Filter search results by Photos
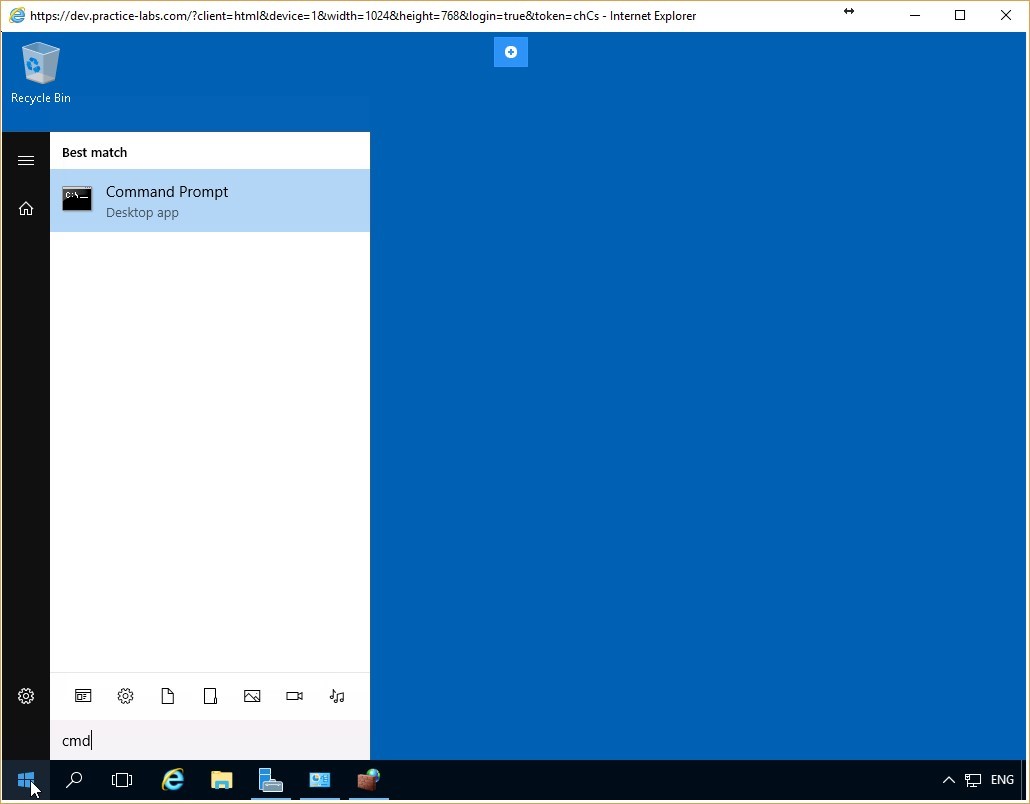Screen dimensions: 1030x804 tap(252, 696)
